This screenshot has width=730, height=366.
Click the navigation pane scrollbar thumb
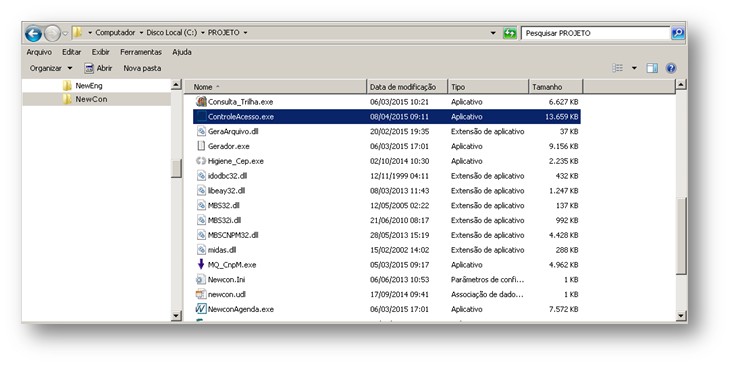(x=176, y=168)
